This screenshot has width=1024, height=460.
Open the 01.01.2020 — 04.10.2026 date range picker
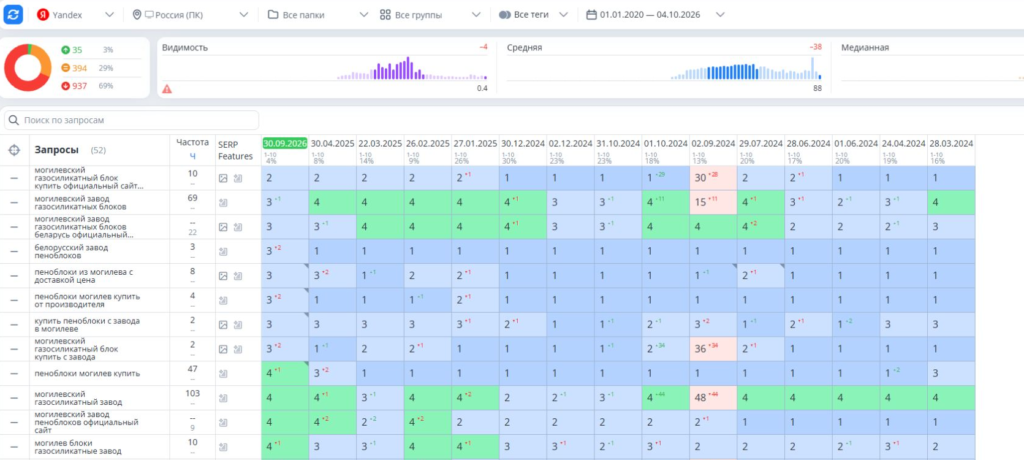(x=656, y=14)
